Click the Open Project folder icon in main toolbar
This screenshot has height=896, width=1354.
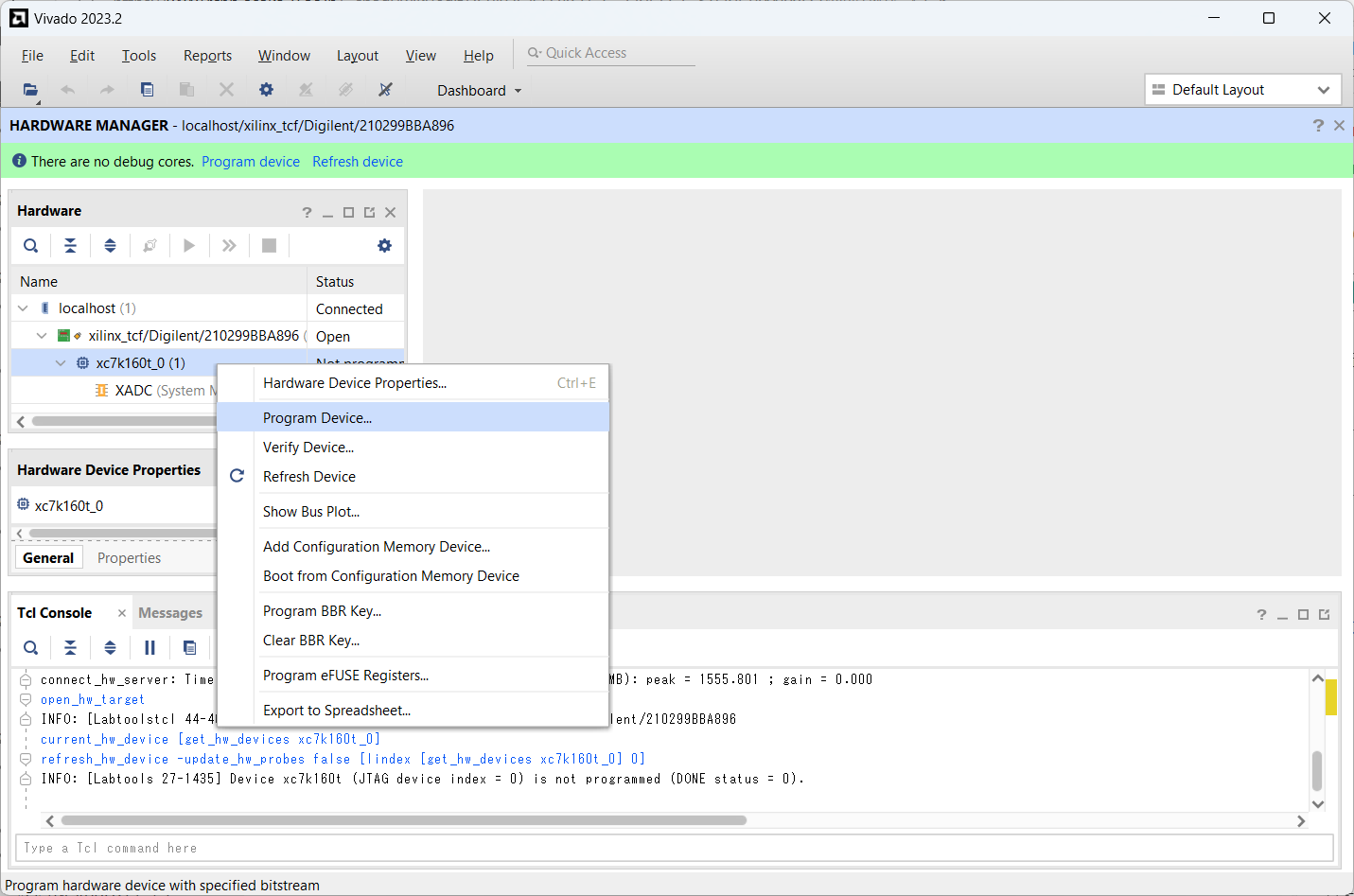(30, 90)
